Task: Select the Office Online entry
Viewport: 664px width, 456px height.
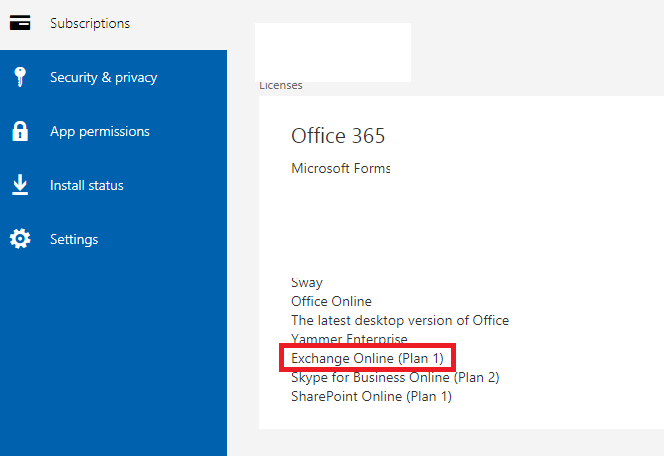Action: [x=331, y=301]
